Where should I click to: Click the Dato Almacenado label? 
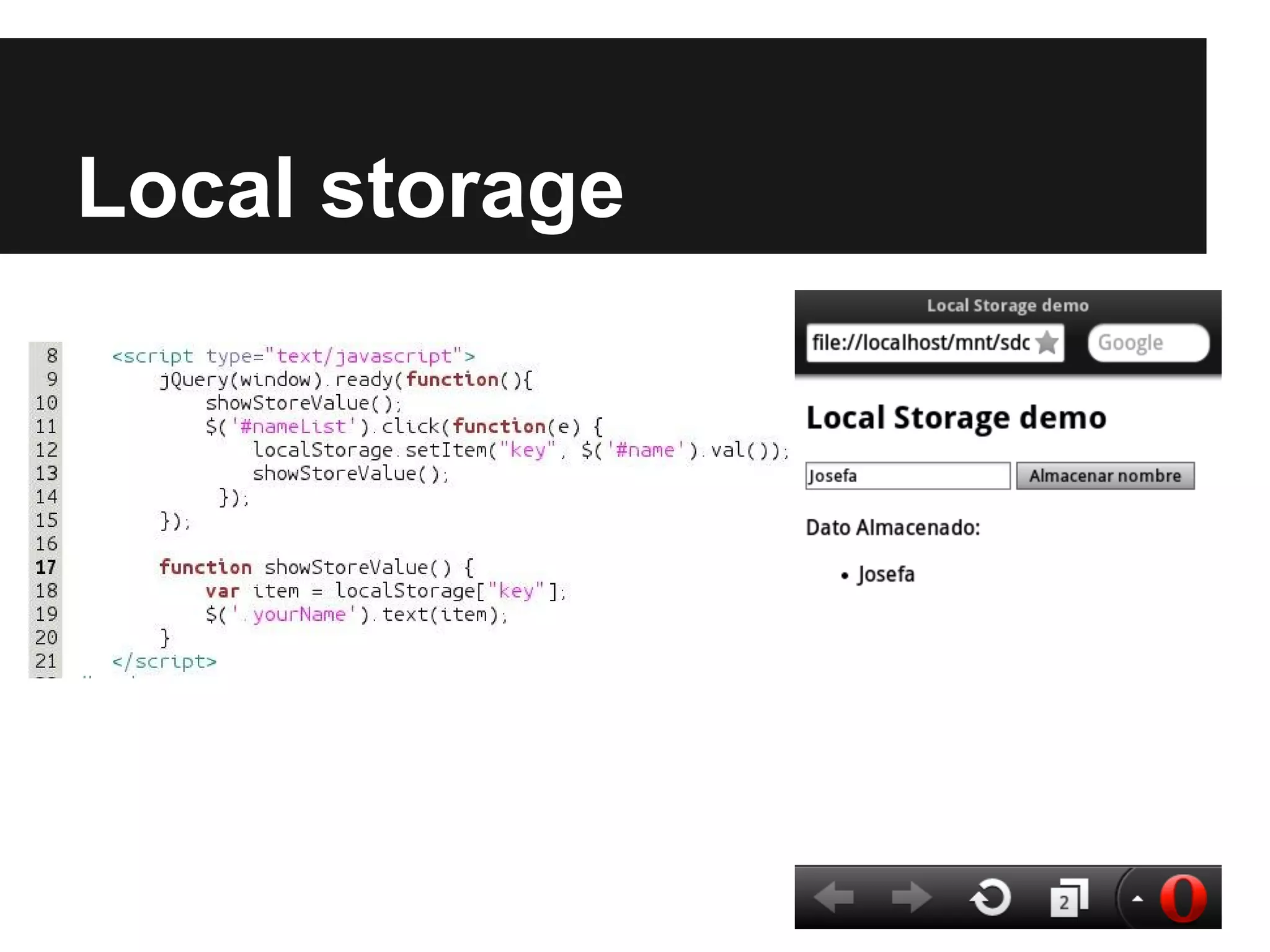893,527
